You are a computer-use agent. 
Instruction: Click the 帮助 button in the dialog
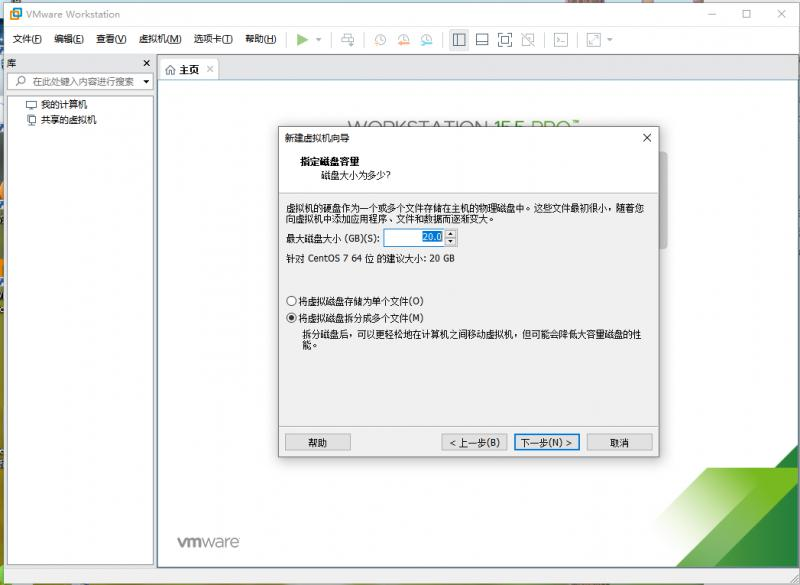coord(318,442)
